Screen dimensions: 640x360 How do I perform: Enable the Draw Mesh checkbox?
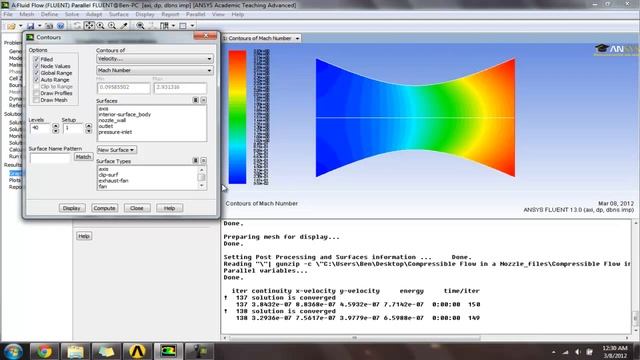36,100
